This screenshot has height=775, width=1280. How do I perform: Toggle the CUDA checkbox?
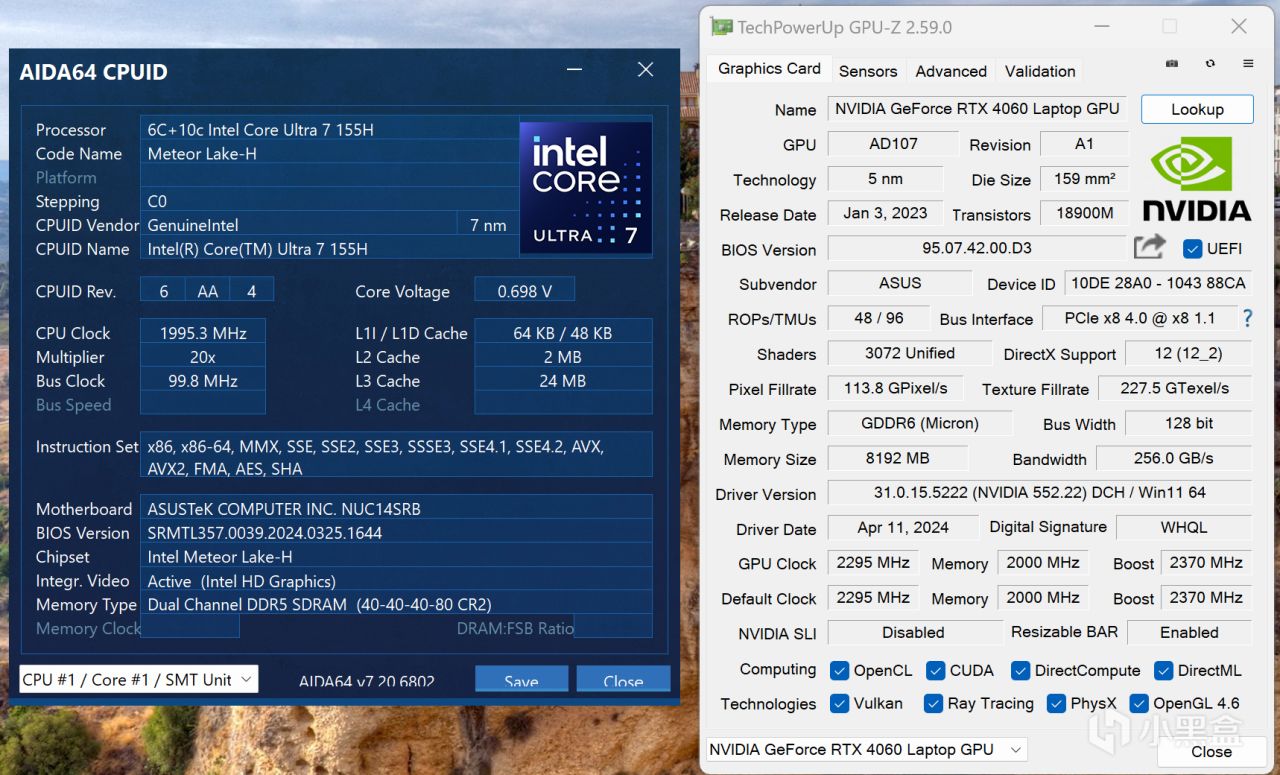pos(935,670)
